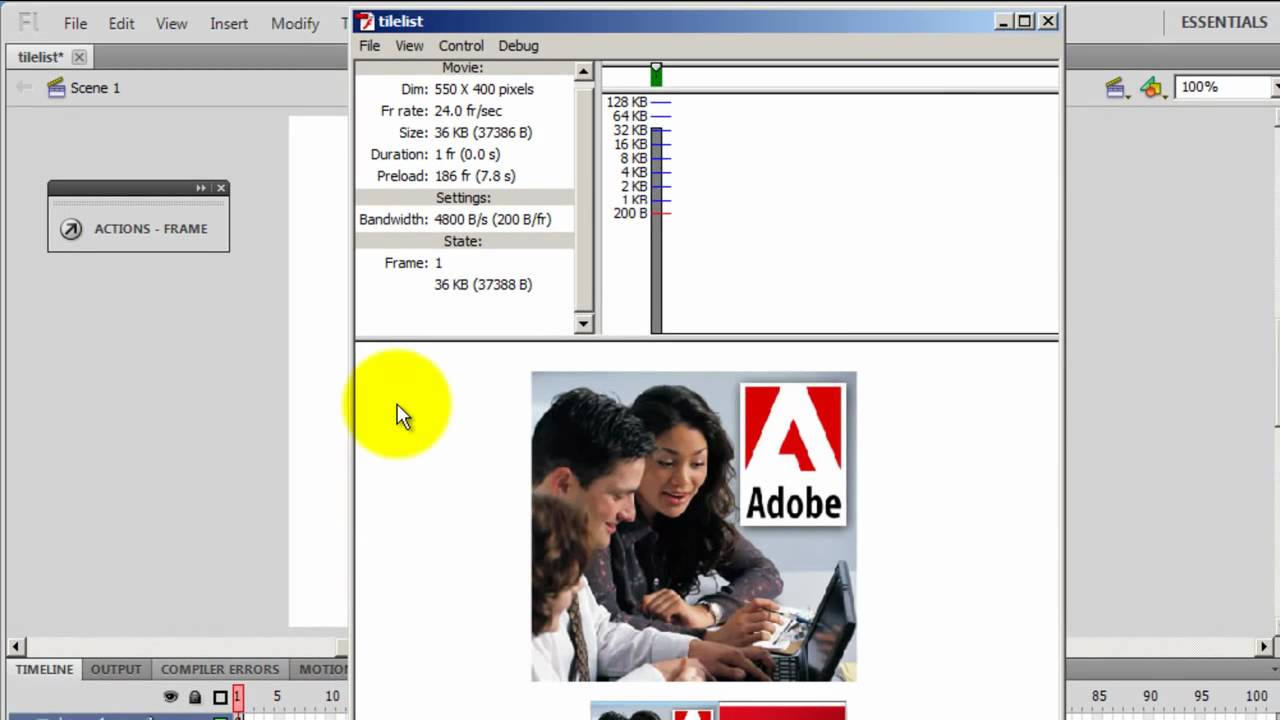Select the tilelist* document tab

(40, 57)
